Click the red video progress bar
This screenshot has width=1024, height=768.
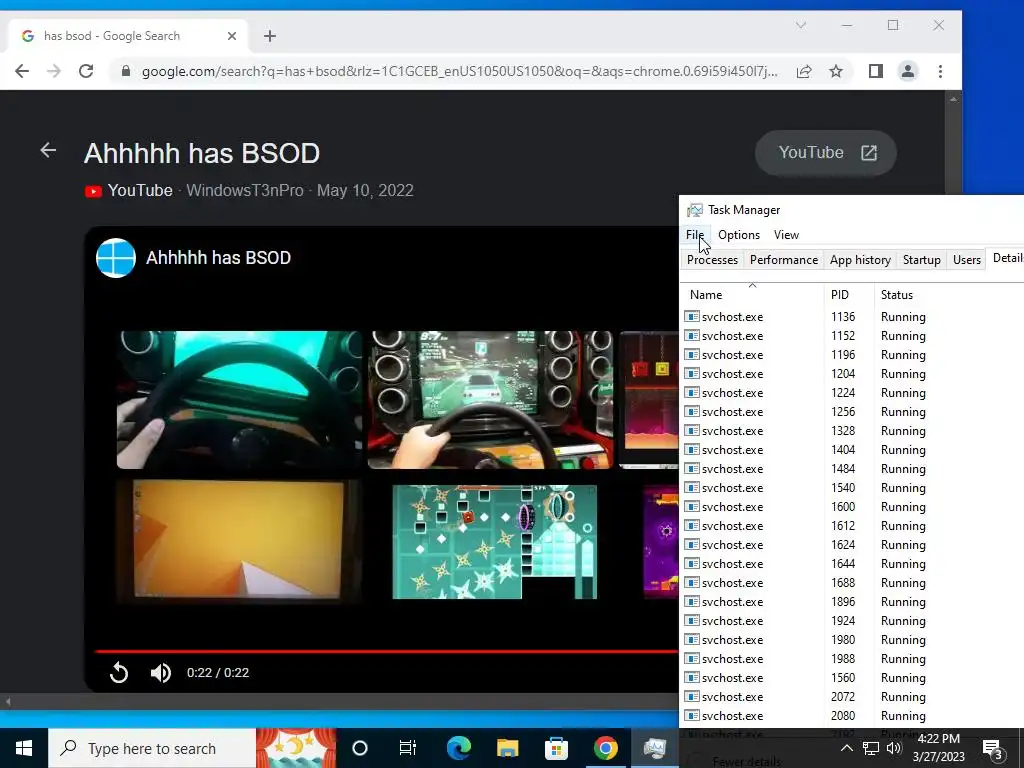[x=387, y=651]
